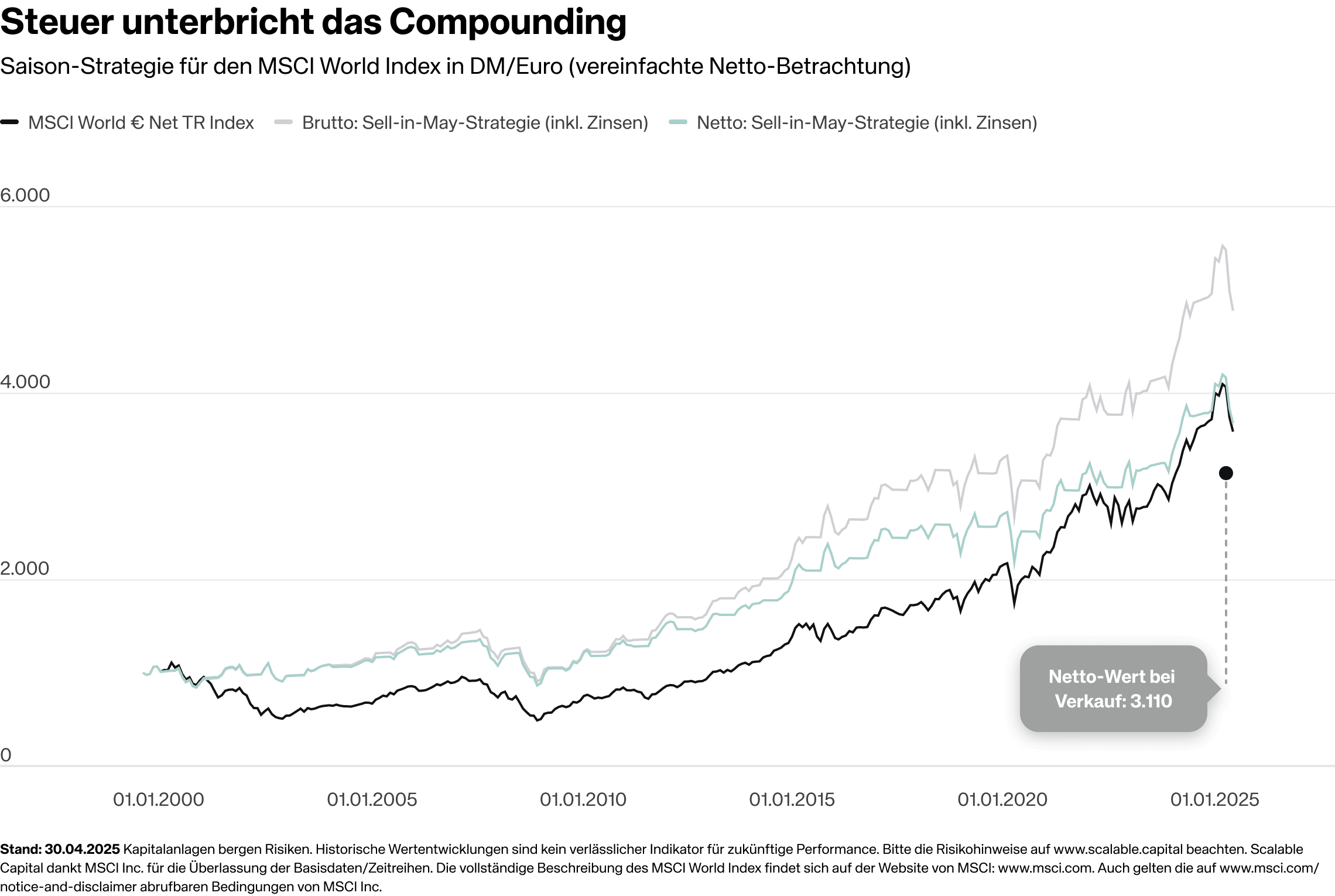This screenshot has height=896, width=1335.
Task: Click the 2.000 y-axis value label
Action: pos(25,569)
